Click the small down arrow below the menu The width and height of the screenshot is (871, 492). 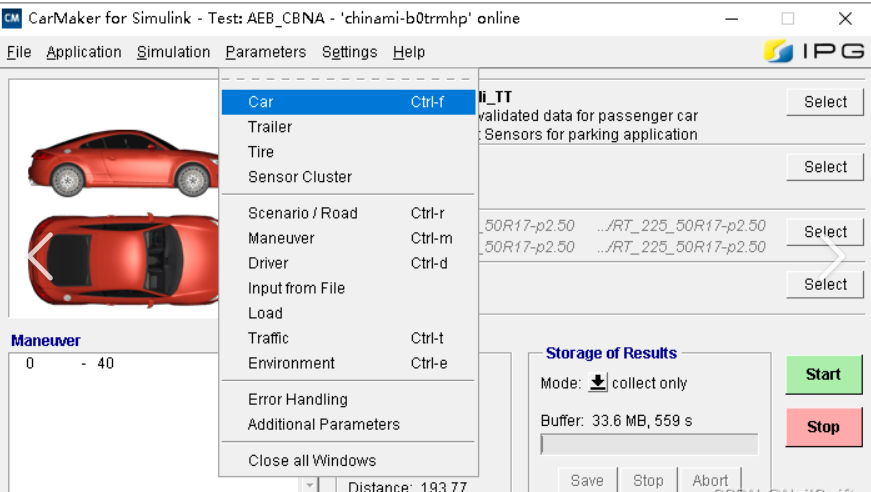point(309,485)
